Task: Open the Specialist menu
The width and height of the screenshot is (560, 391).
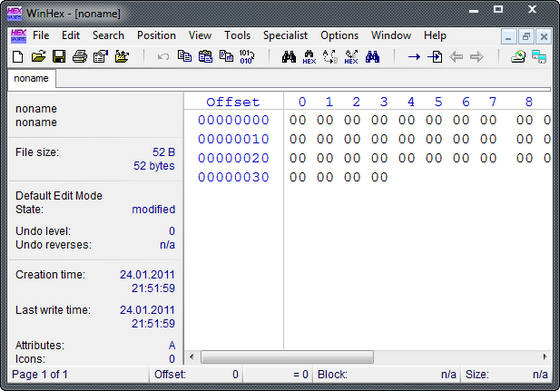Action: click(x=285, y=35)
